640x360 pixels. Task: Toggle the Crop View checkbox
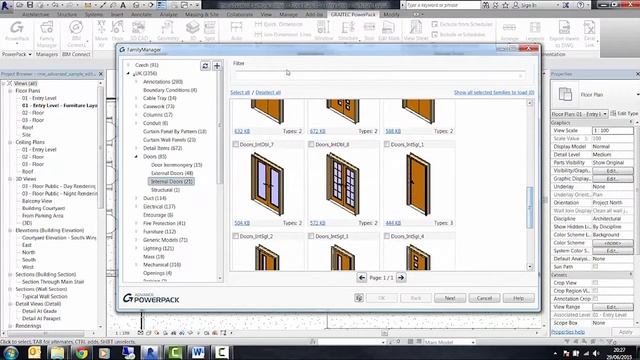click(x=595, y=283)
